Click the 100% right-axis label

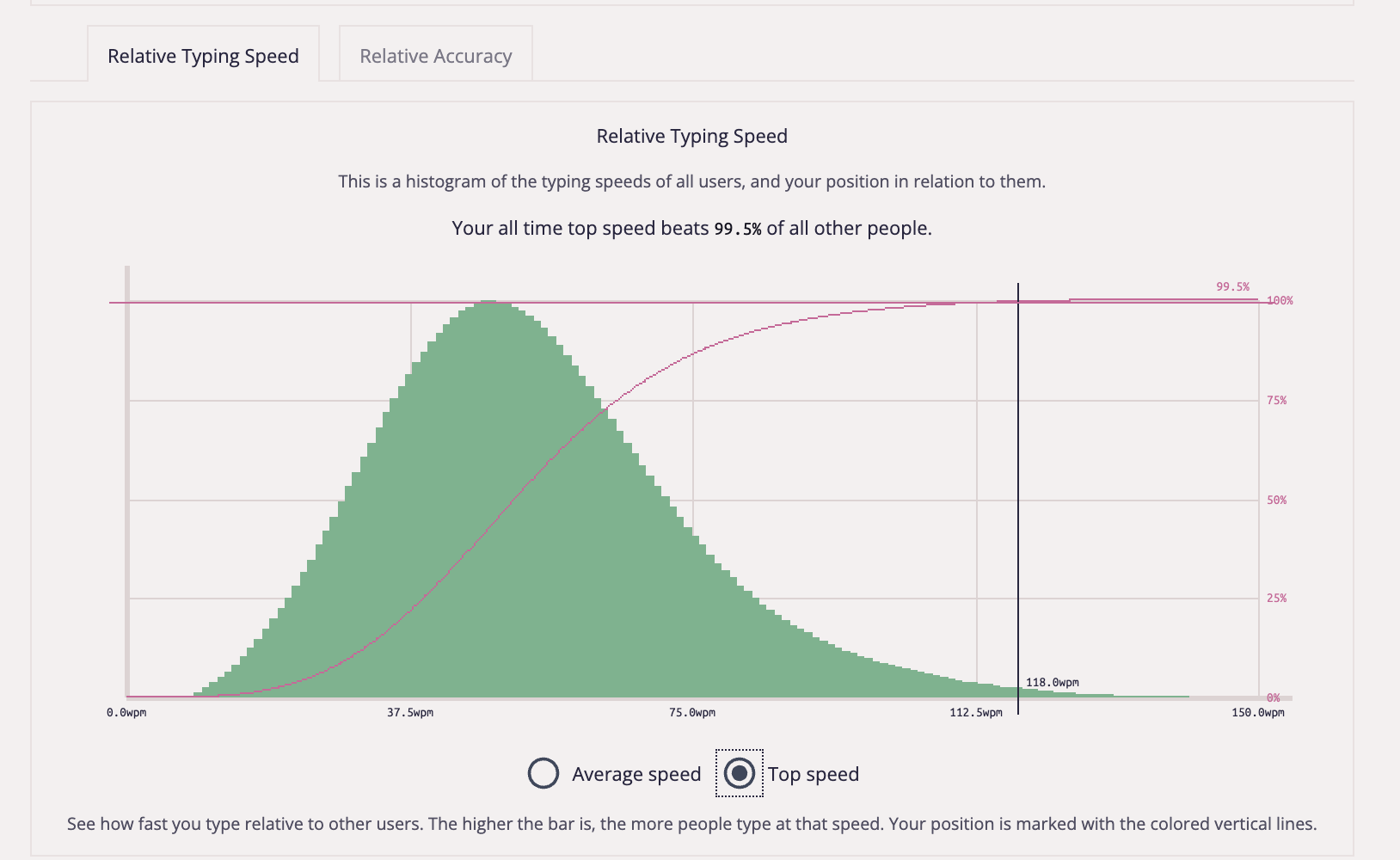pyautogui.click(x=1280, y=301)
